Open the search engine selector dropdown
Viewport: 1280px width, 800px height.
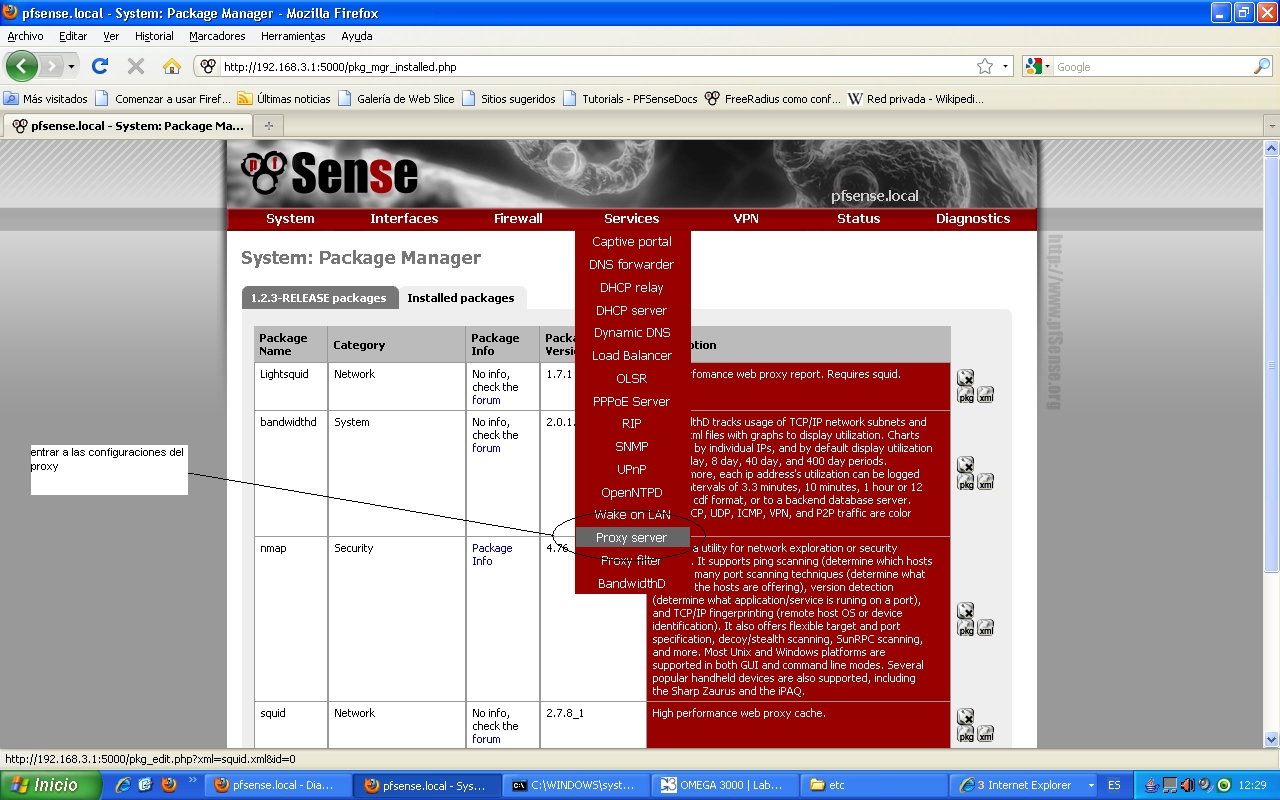(1038, 67)
